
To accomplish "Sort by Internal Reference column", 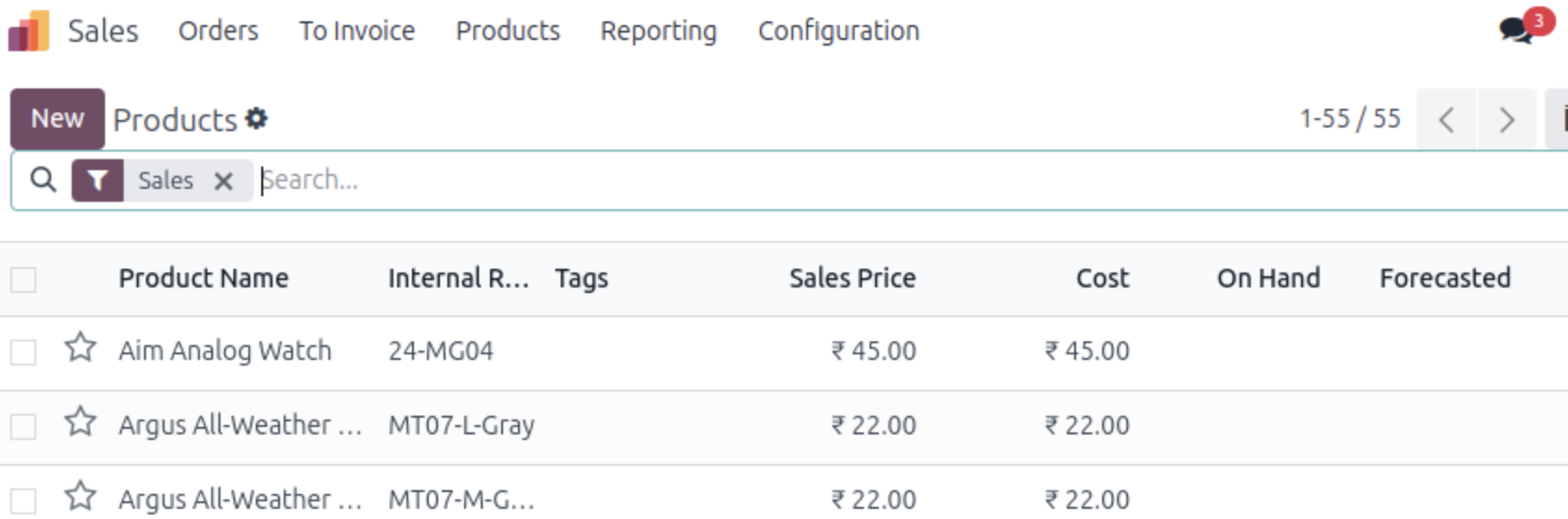I will coord(458,278).
